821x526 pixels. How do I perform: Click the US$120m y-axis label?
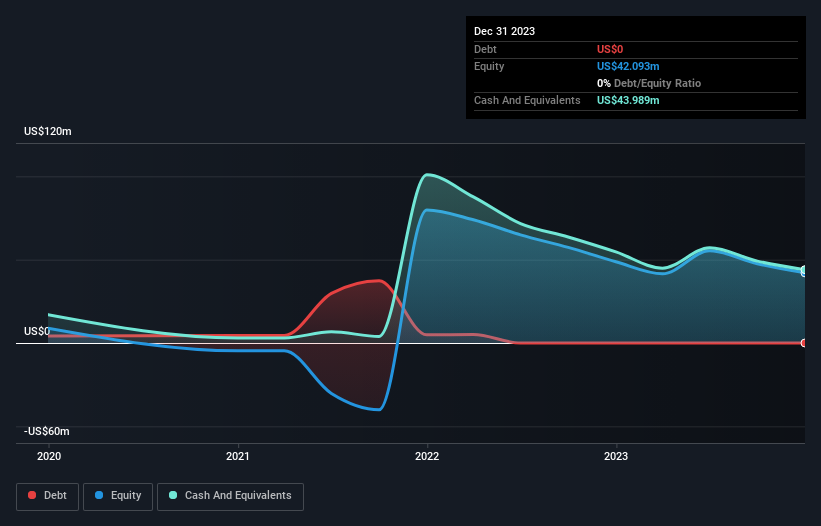pos(48,131)
